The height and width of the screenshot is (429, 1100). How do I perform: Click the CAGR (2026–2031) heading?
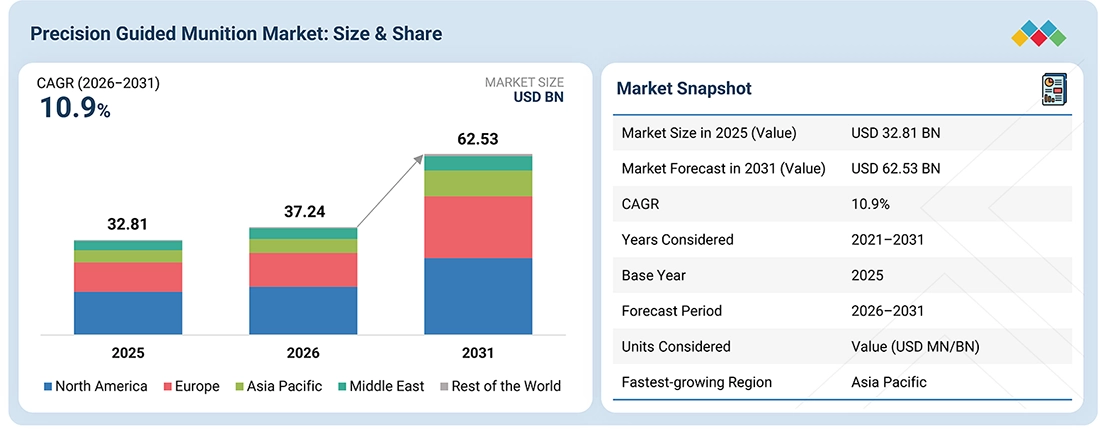(x=98, y=83)
